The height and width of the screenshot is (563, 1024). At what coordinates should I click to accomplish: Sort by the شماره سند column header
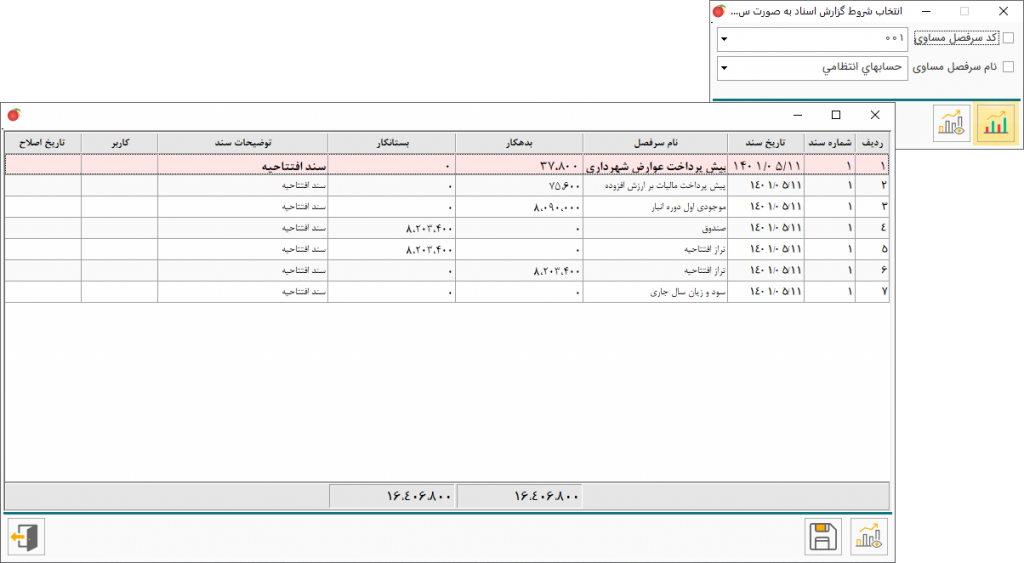coord(830,142)
